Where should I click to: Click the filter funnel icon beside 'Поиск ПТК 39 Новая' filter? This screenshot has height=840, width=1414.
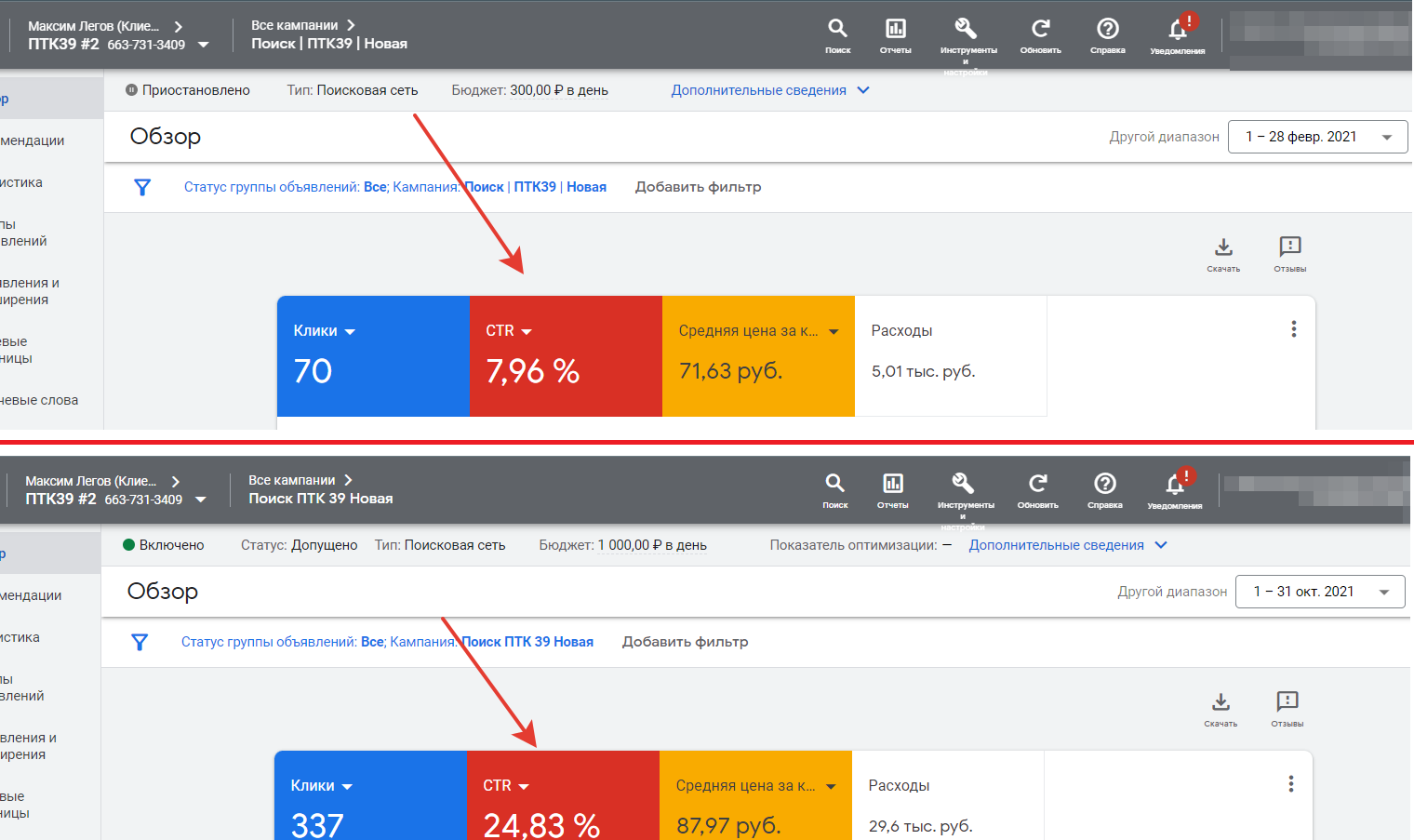(140, 642)
